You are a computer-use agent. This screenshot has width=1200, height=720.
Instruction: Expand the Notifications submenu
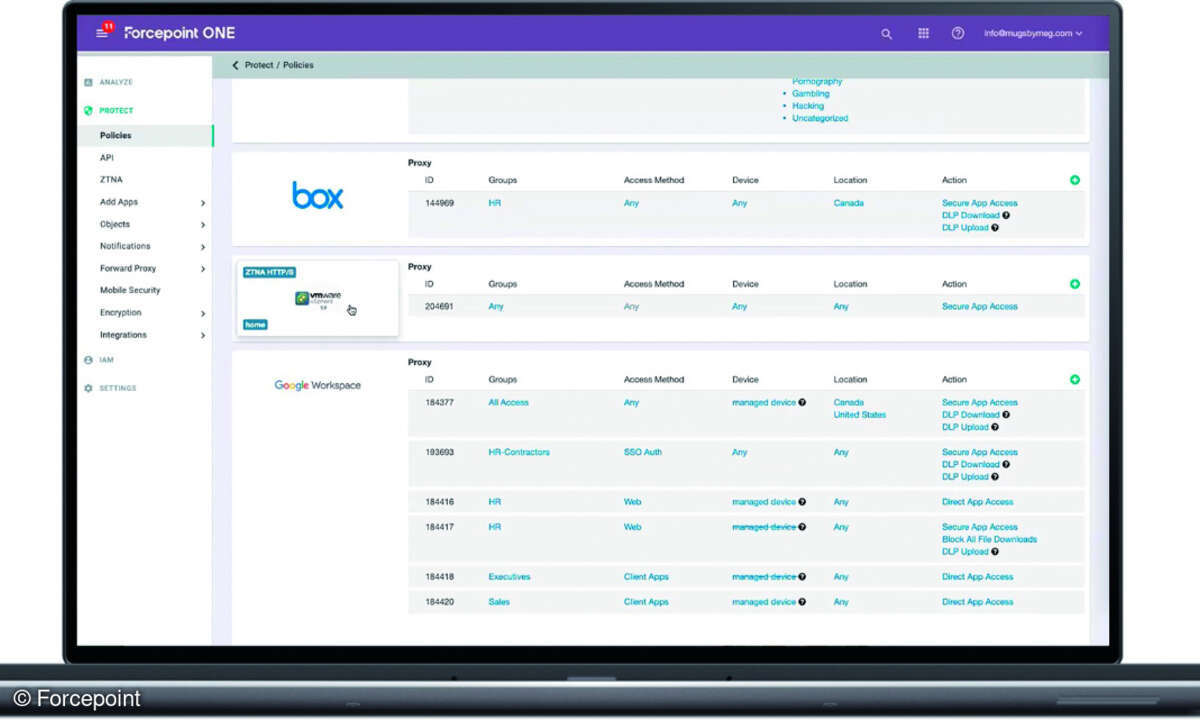pos(203,247)
